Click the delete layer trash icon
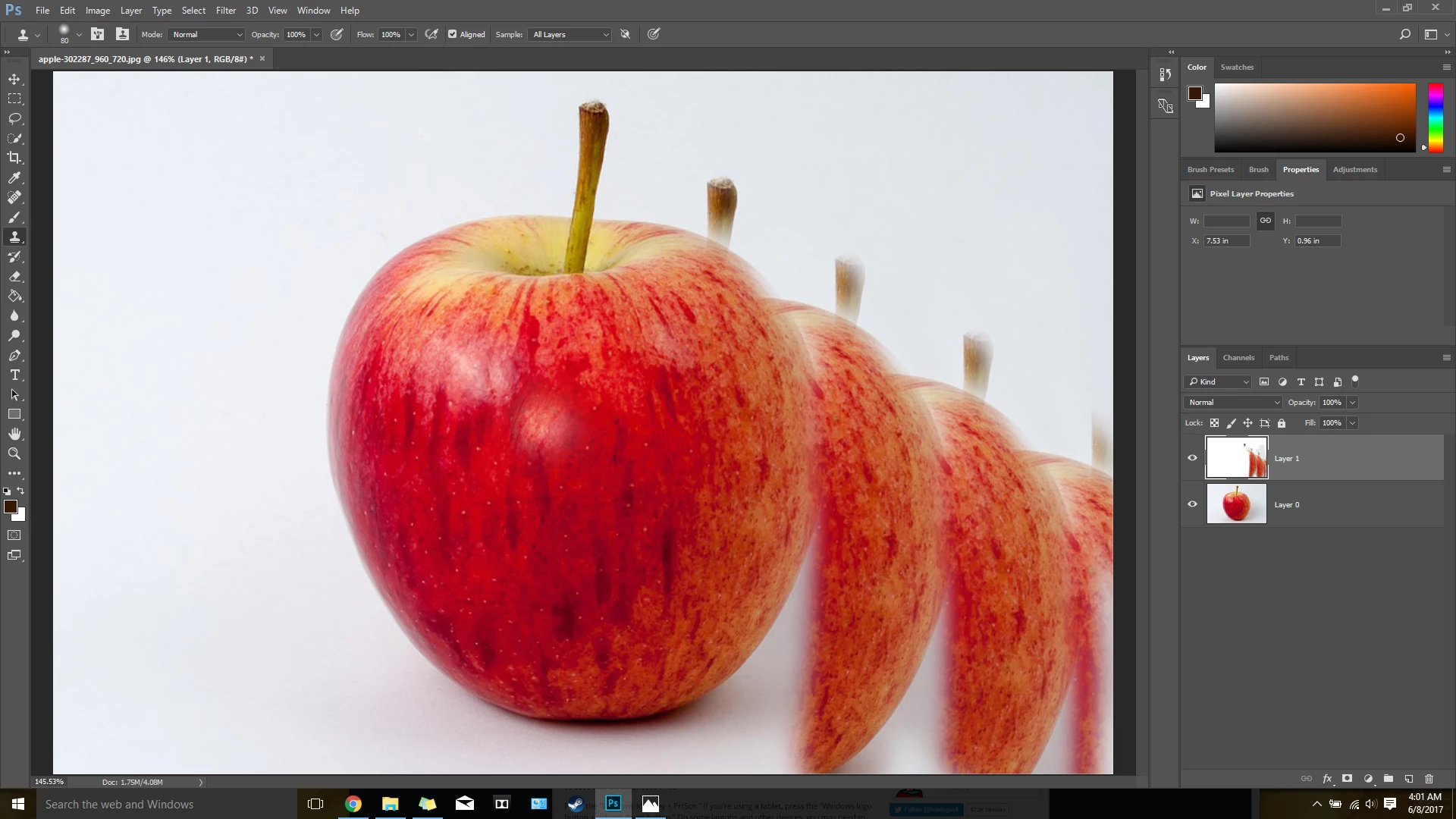The width and height of the screenshot is (1456, 819). pyautogui.click(x=1429, y=779)
